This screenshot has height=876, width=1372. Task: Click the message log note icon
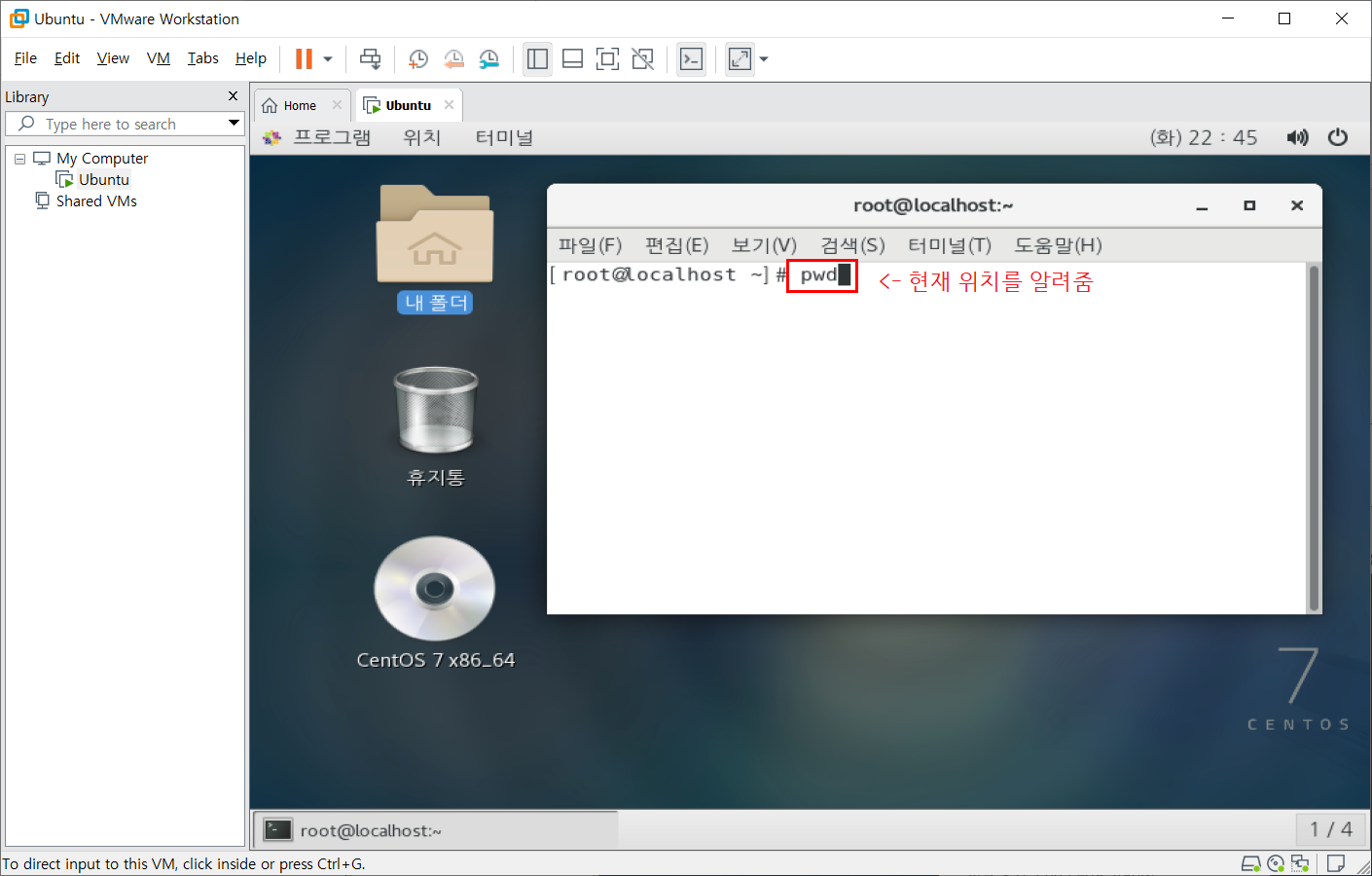click(1336, 863)
